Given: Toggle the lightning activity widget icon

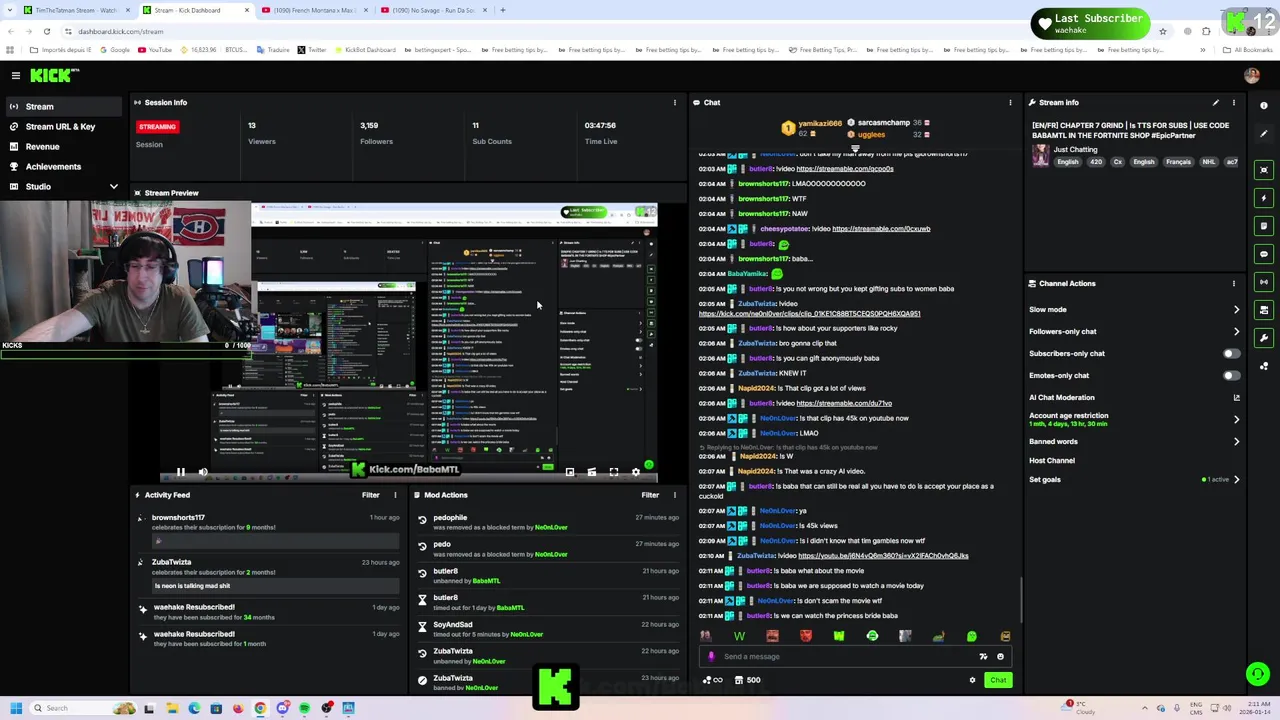Looking at the screenshot, I should pyautogui.click(x=1264, y=198).
